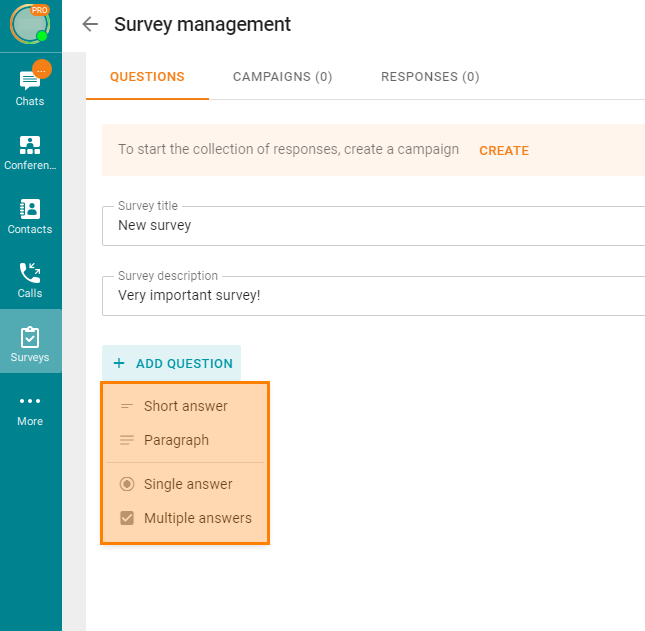Open the More menu in sidebar

[30, 411]
